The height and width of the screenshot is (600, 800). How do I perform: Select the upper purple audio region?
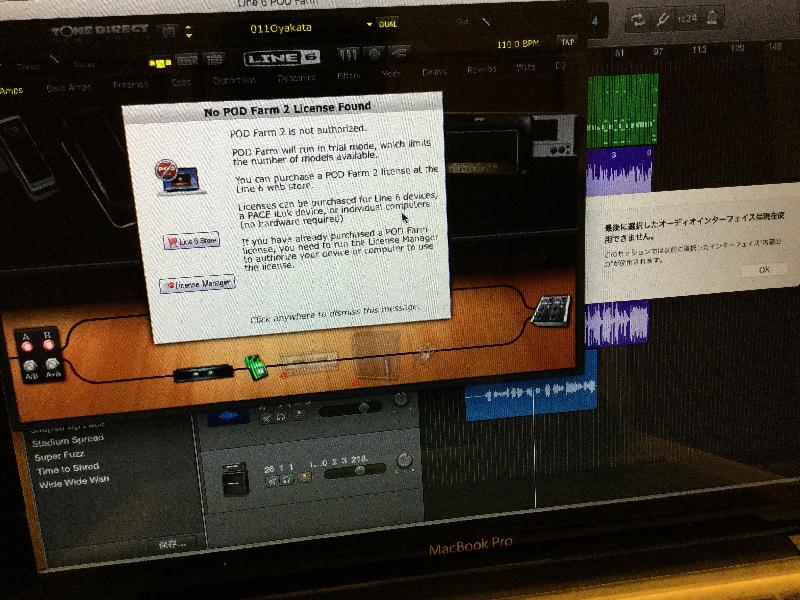coord(619,172)
